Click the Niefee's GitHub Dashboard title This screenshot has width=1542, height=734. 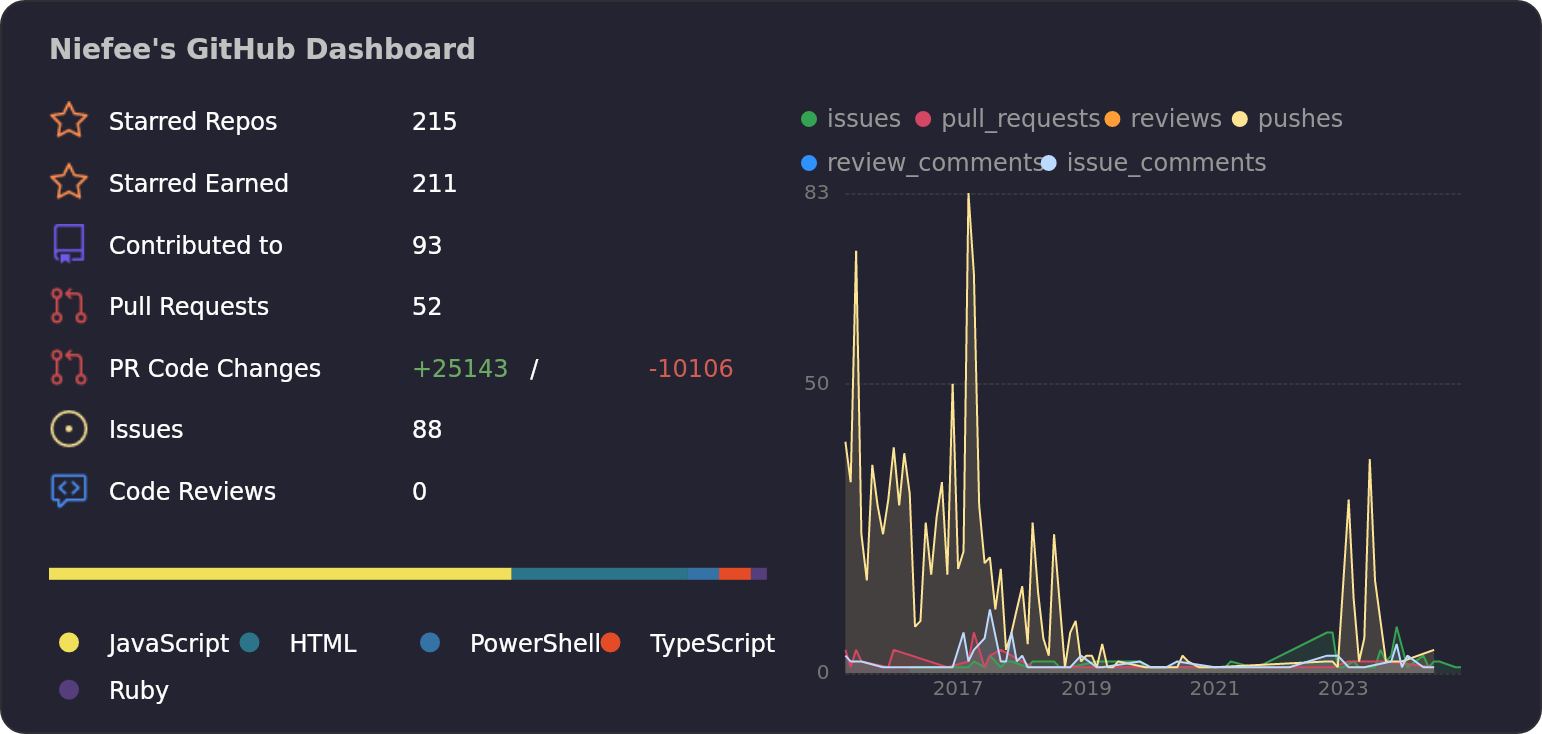(x=262, y=50)
